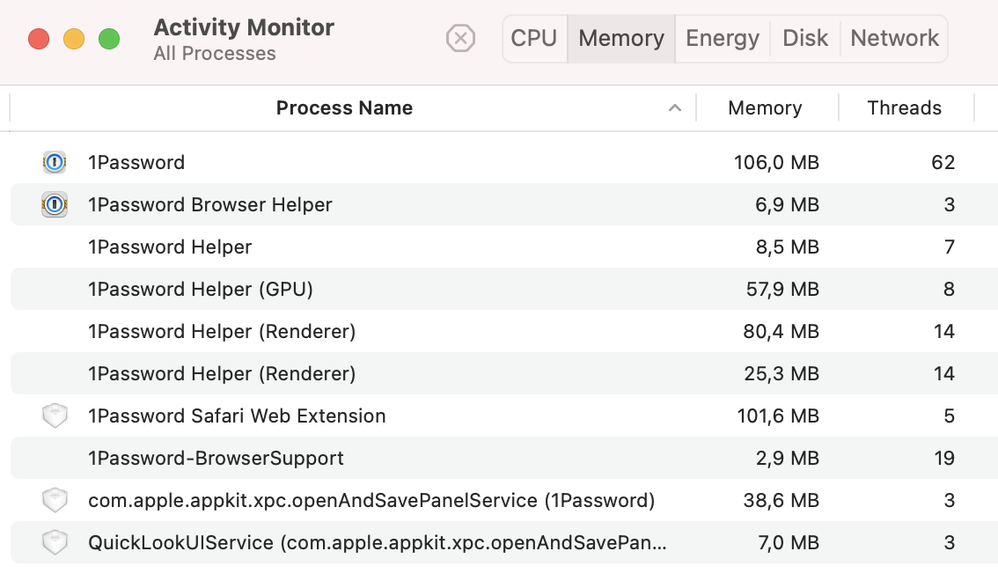Click the stop process X icon
This screenshot has height=567, width=998.
460,39
